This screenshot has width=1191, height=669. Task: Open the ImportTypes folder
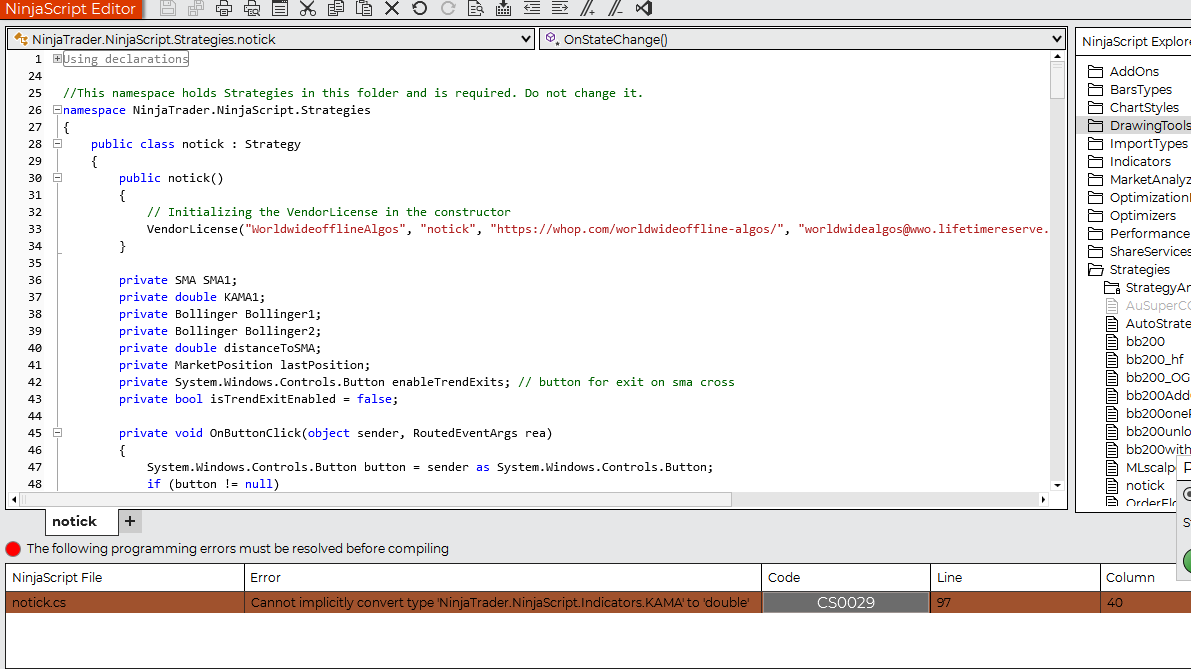pos(1137,144)
